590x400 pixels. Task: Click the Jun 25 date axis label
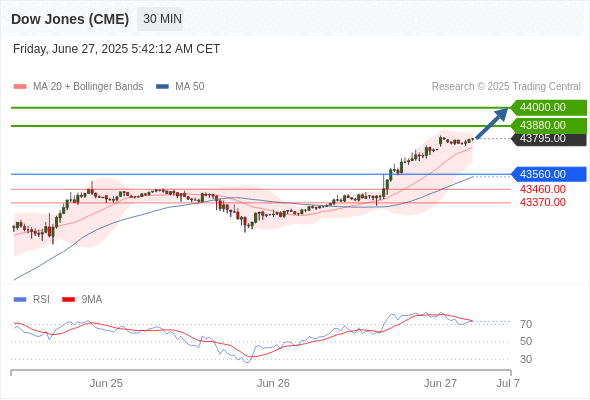coord(106,383)
